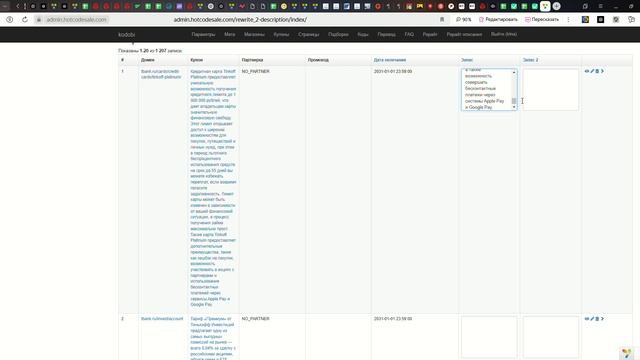Click the NO_PARTNER cell in row 1
640x360 pixels.
coord(256,71)
